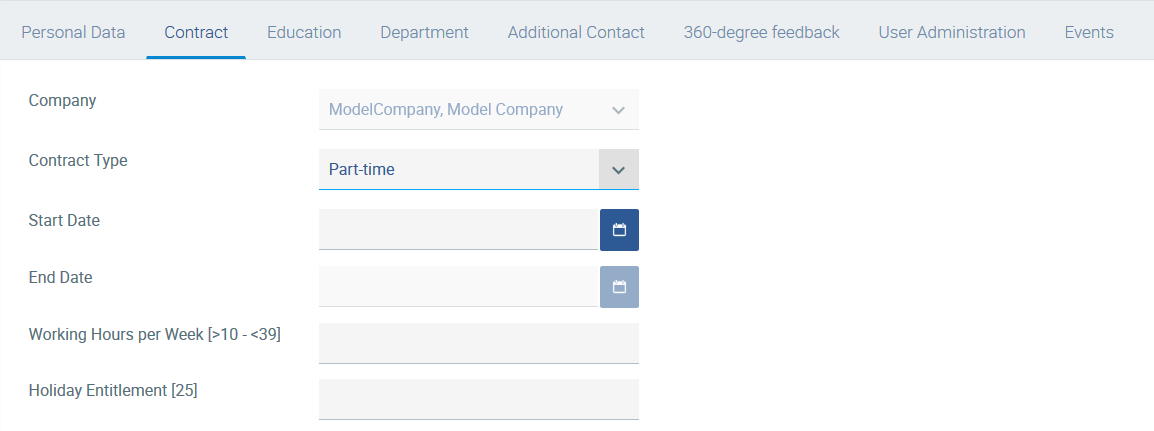This screenshot has width=1154, height=431.
Task: Focus the Start Date input field
Action: click(459, 229)
